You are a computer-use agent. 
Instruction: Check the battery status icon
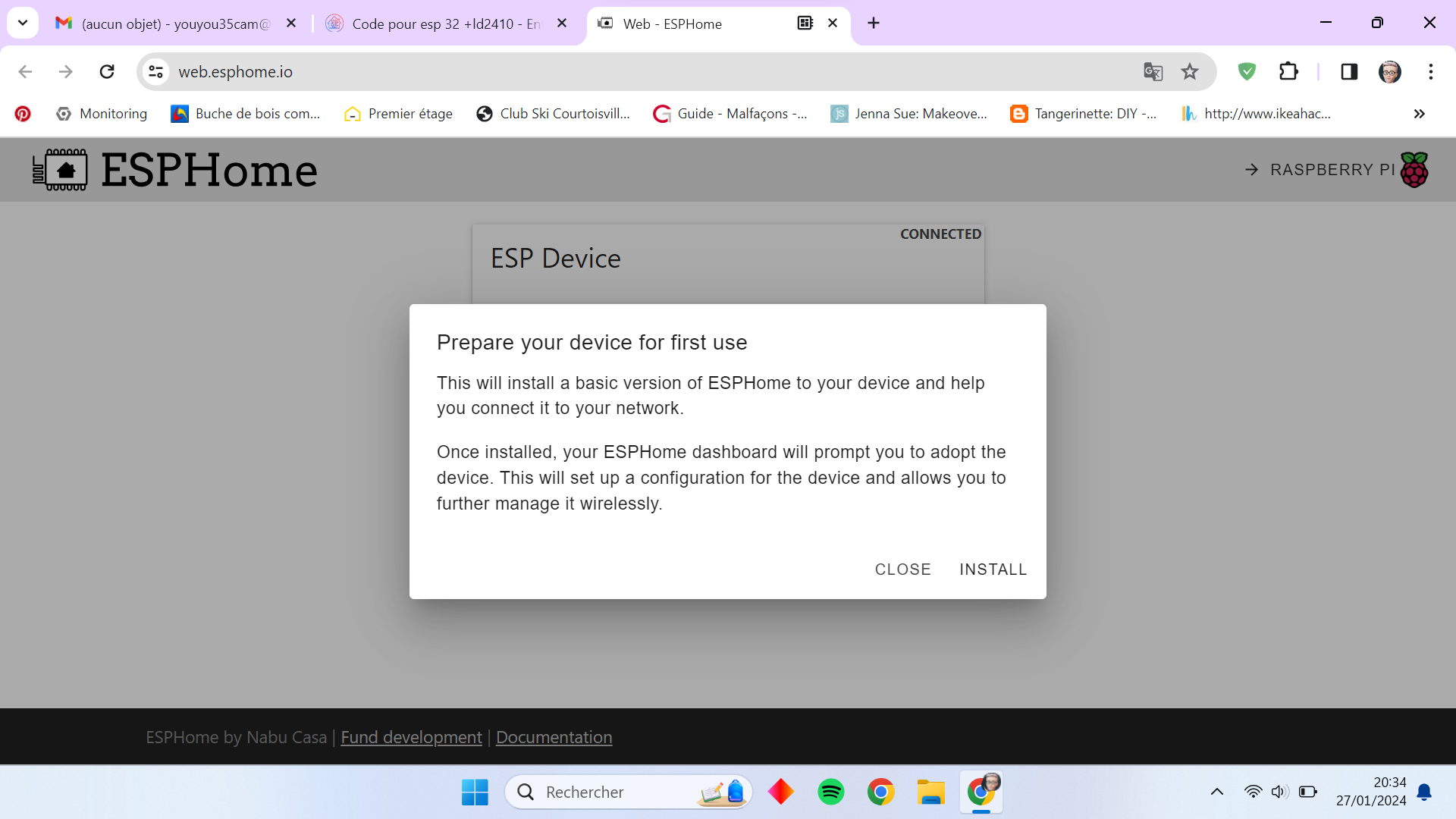click(1307, 792)
